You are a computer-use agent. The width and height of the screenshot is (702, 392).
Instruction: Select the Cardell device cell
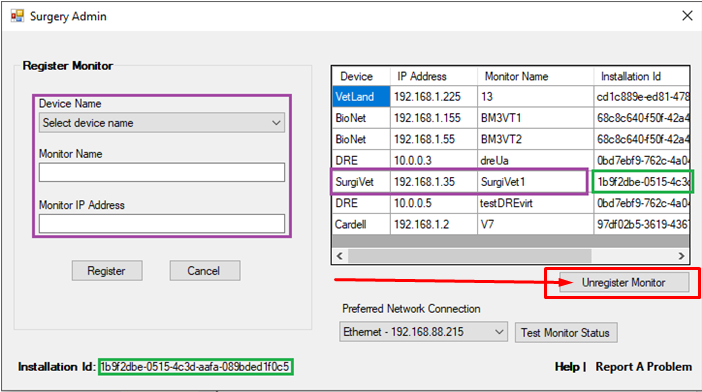coord(361,224)
